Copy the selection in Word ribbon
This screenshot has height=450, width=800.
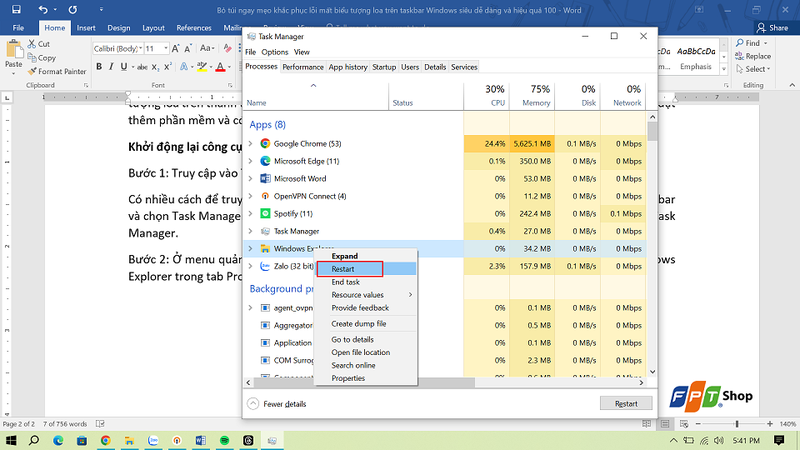pyautogui.click(x=42, y=58)
